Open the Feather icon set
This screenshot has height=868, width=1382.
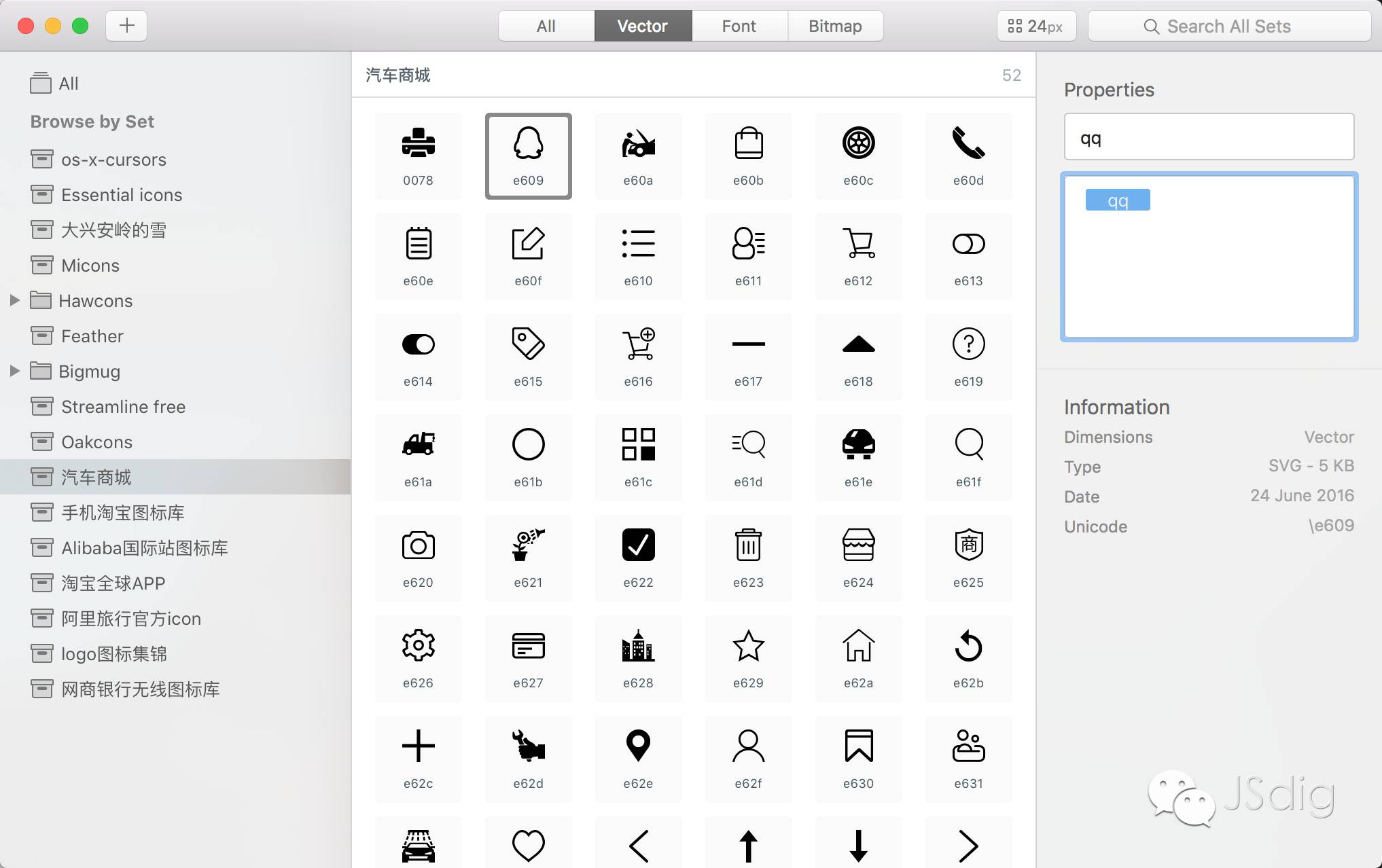(92, 336)
